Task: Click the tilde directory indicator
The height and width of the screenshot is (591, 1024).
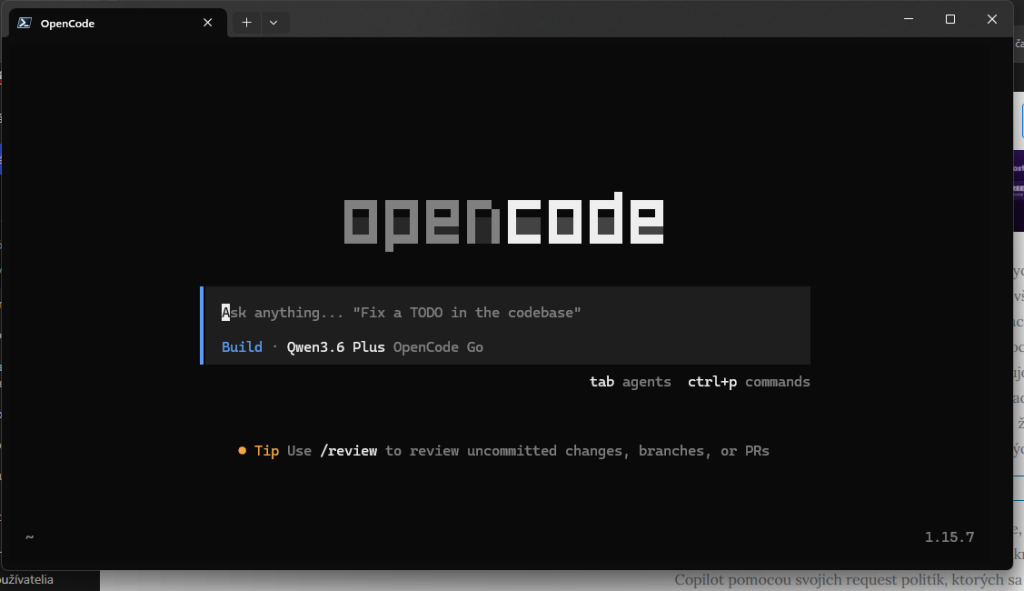Action: click(29, 537)
